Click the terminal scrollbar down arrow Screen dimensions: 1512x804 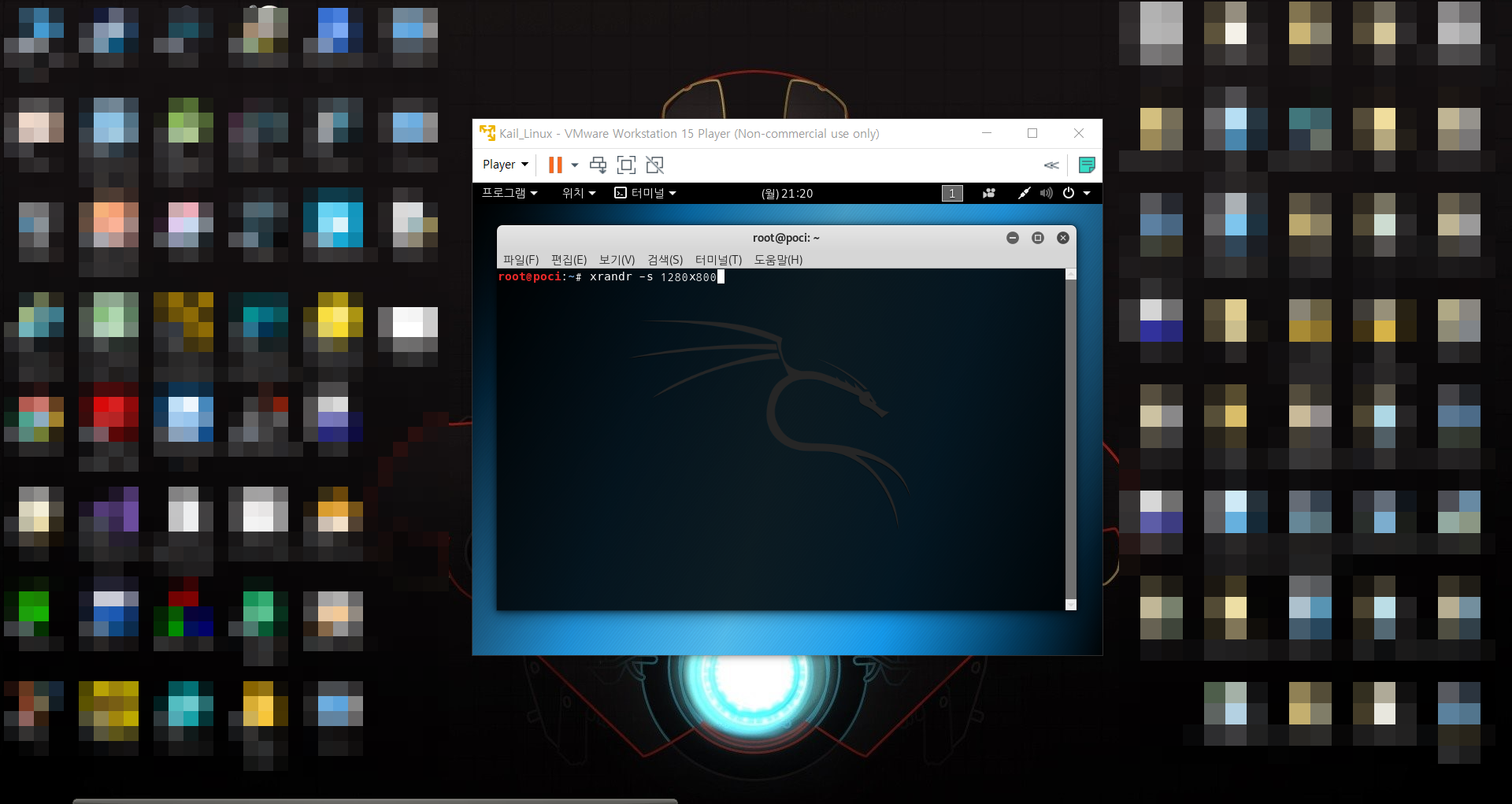coord(1071,605)
